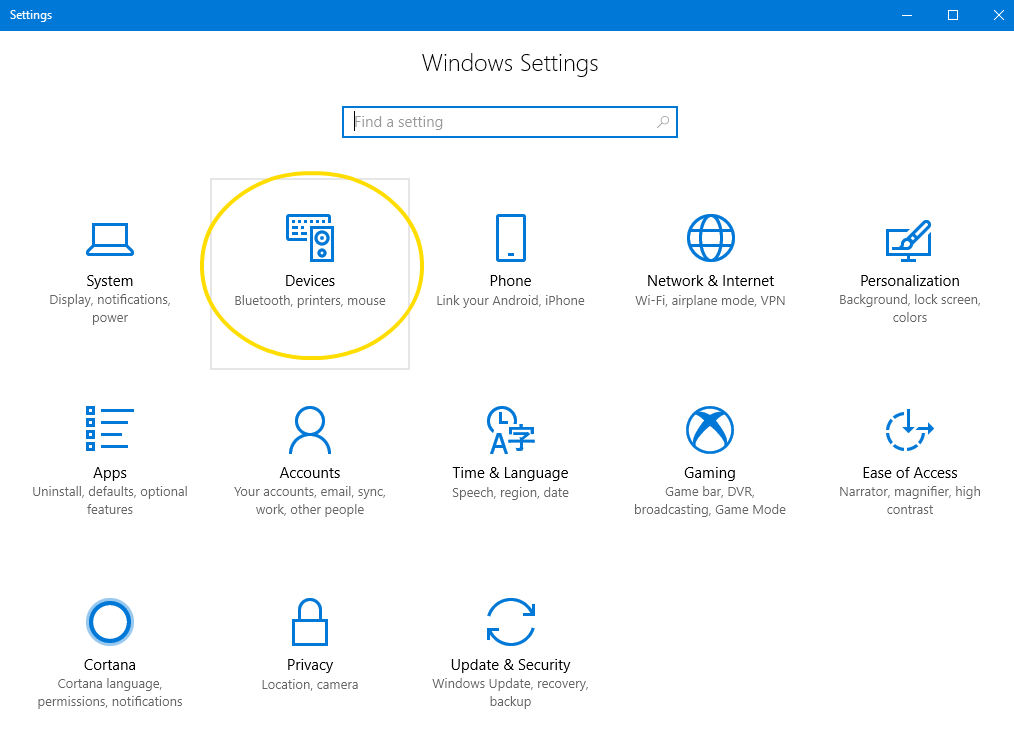The height and width of the screenshot is (741, 1014).
Task: Open the Devices keyboard and speaker icon
Action: click(310, 238)
